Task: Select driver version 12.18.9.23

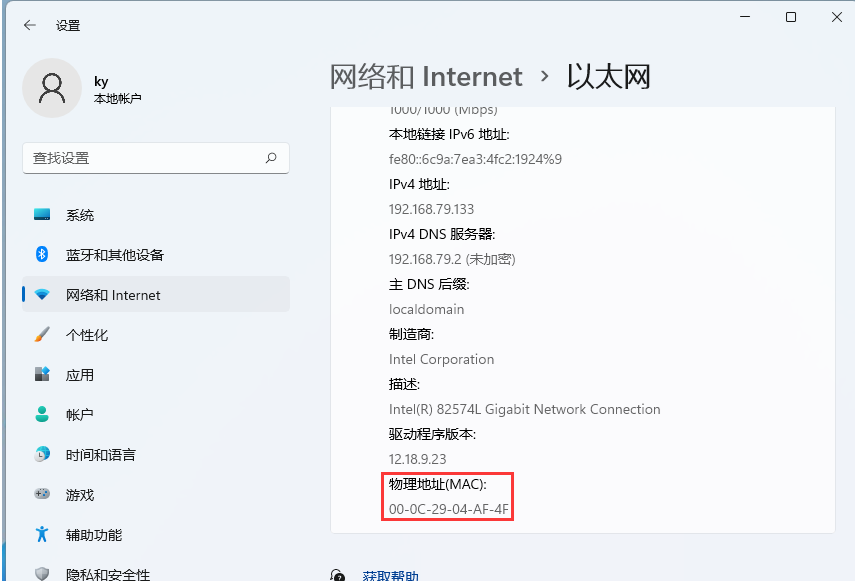Action: point(417,459)
